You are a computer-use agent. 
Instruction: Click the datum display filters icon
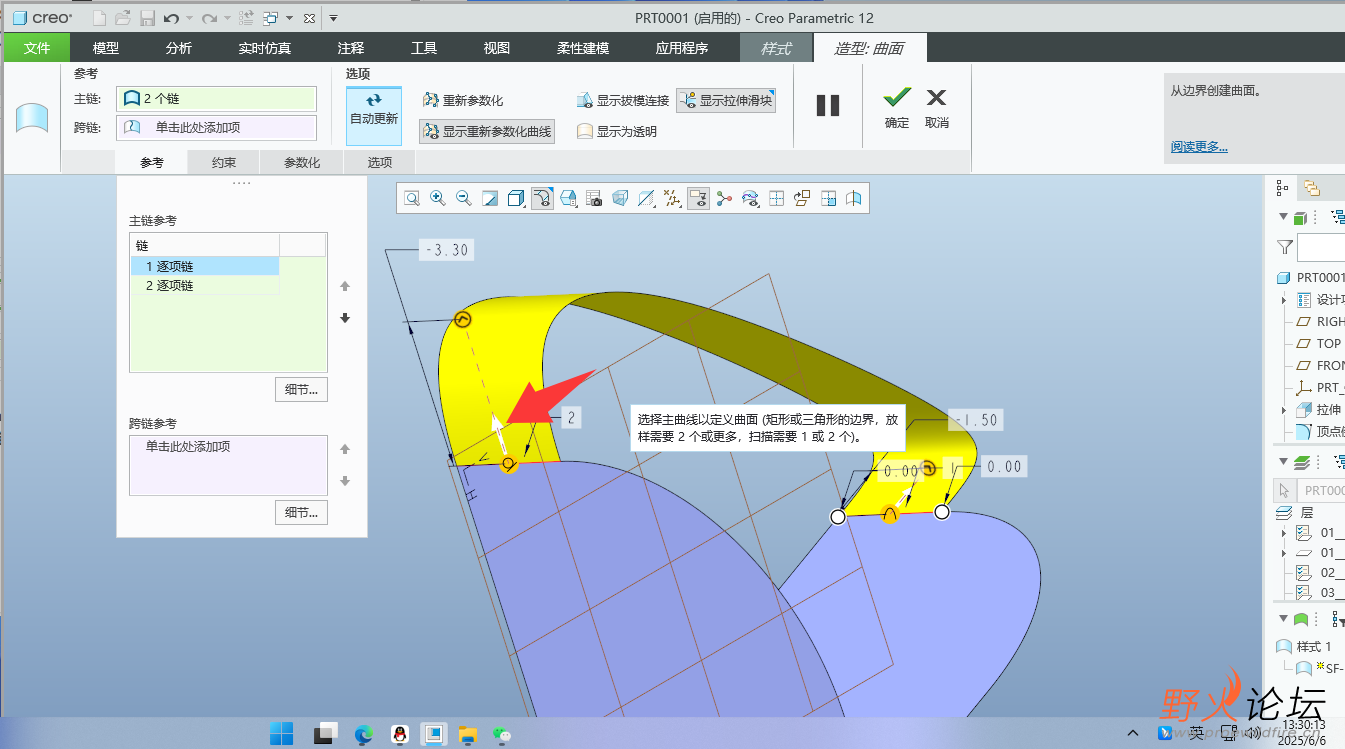tap(672, 199)
